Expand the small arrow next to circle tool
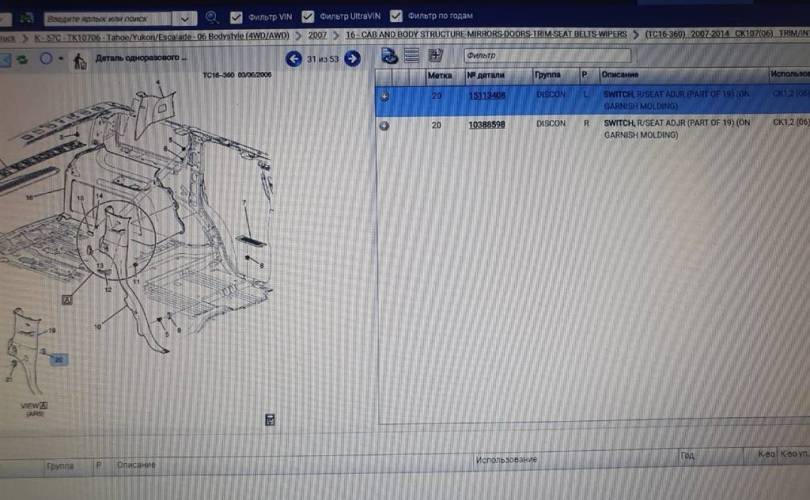Viewport: 810px width, 500px height. (61, 59)
